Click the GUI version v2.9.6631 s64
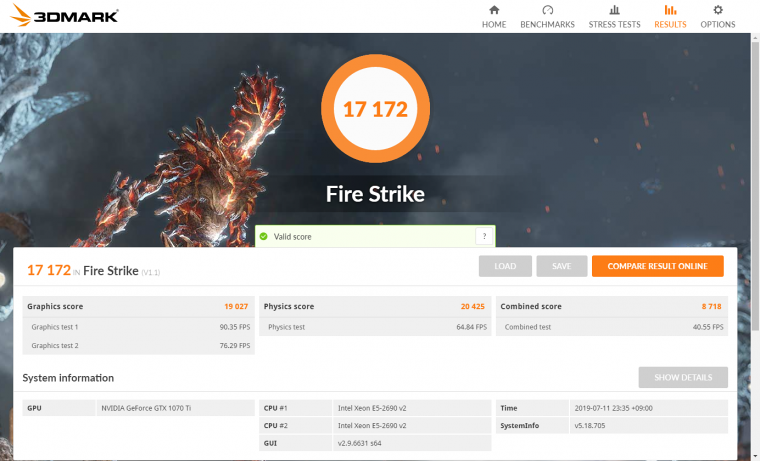This screenshot has width=760, height=461. coord(359,443)
